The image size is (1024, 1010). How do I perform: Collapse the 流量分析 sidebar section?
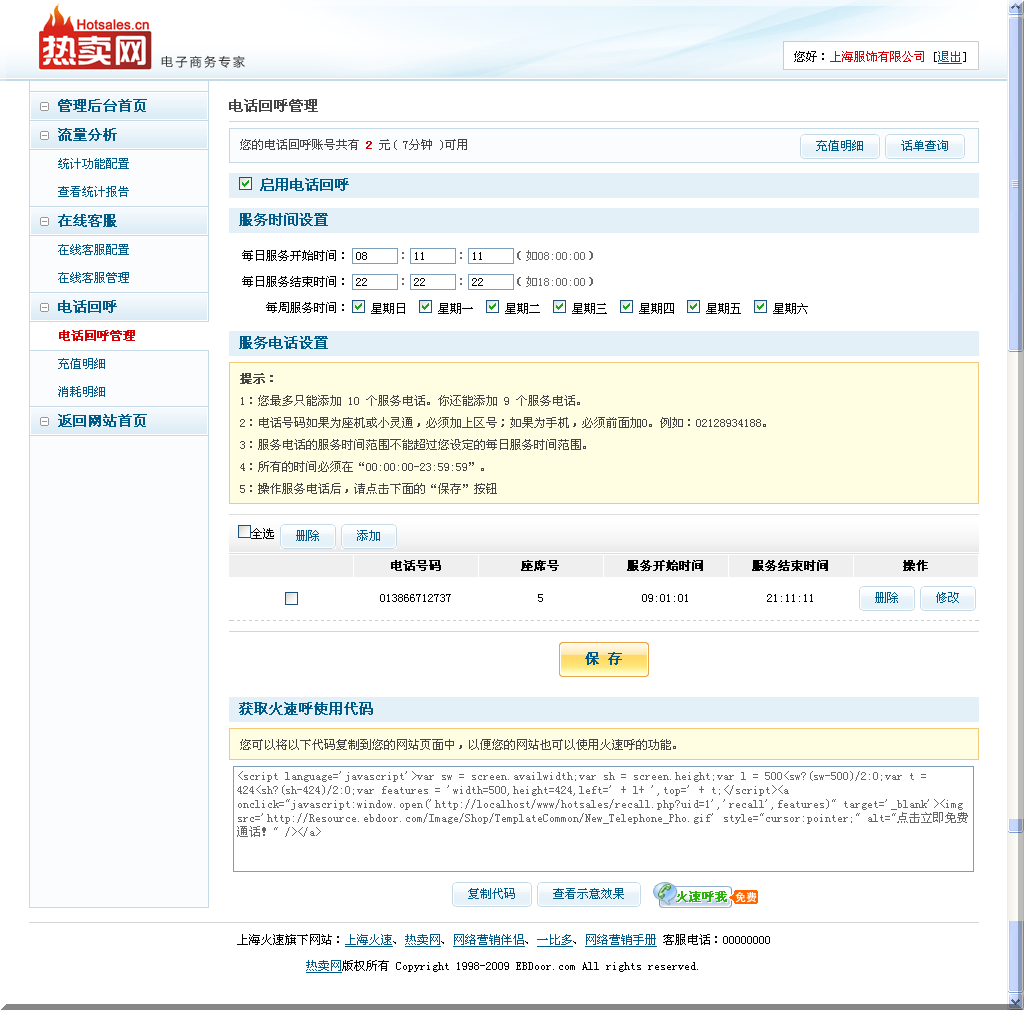coord(44,135)
